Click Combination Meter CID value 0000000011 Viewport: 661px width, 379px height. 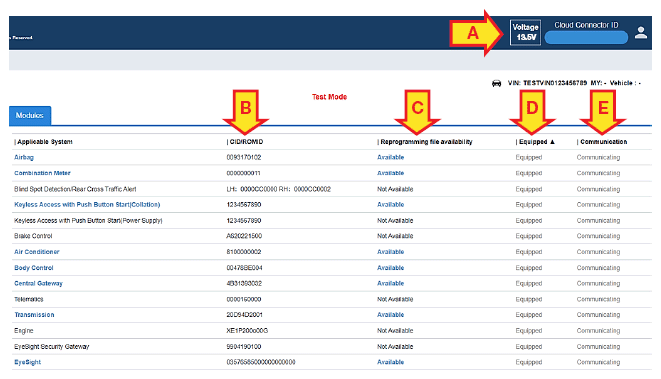click(x=243, y=173)
